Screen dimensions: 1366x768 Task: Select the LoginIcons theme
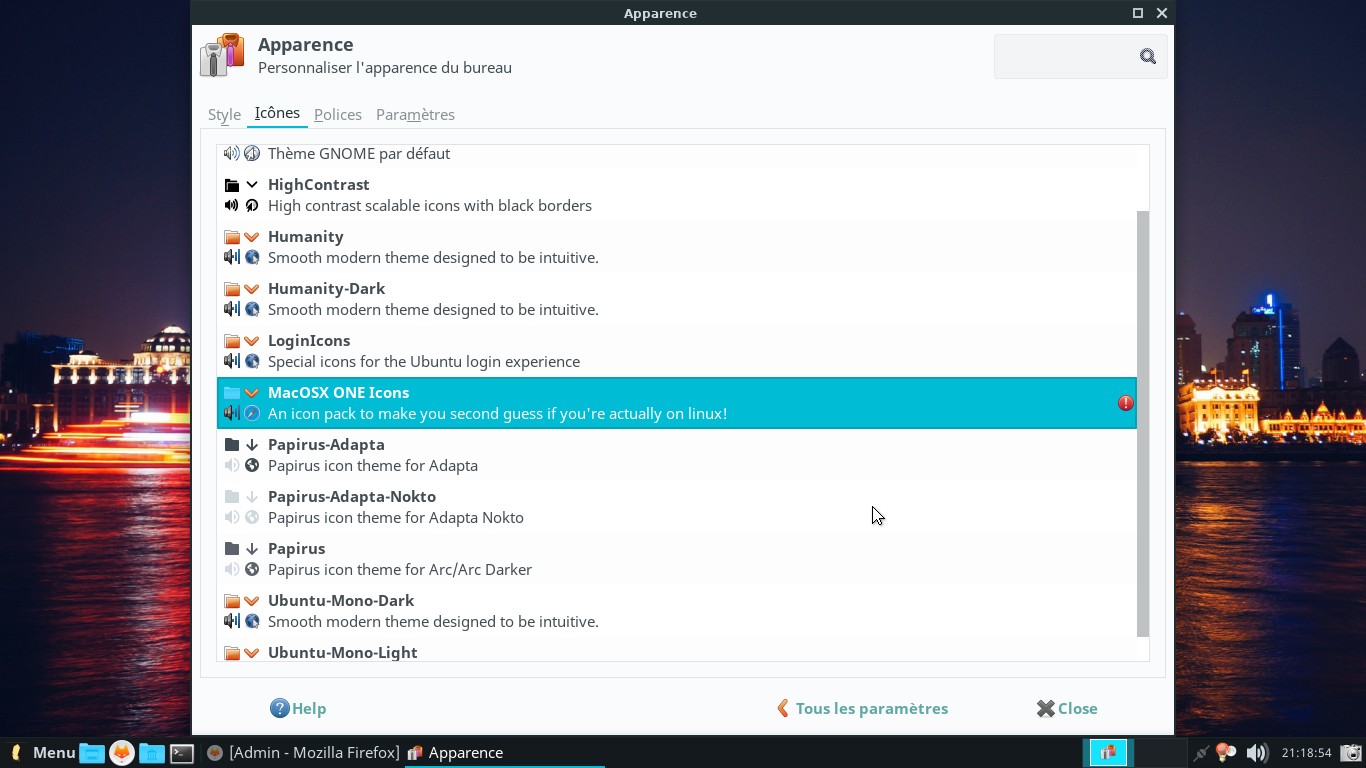coord(677,351)
